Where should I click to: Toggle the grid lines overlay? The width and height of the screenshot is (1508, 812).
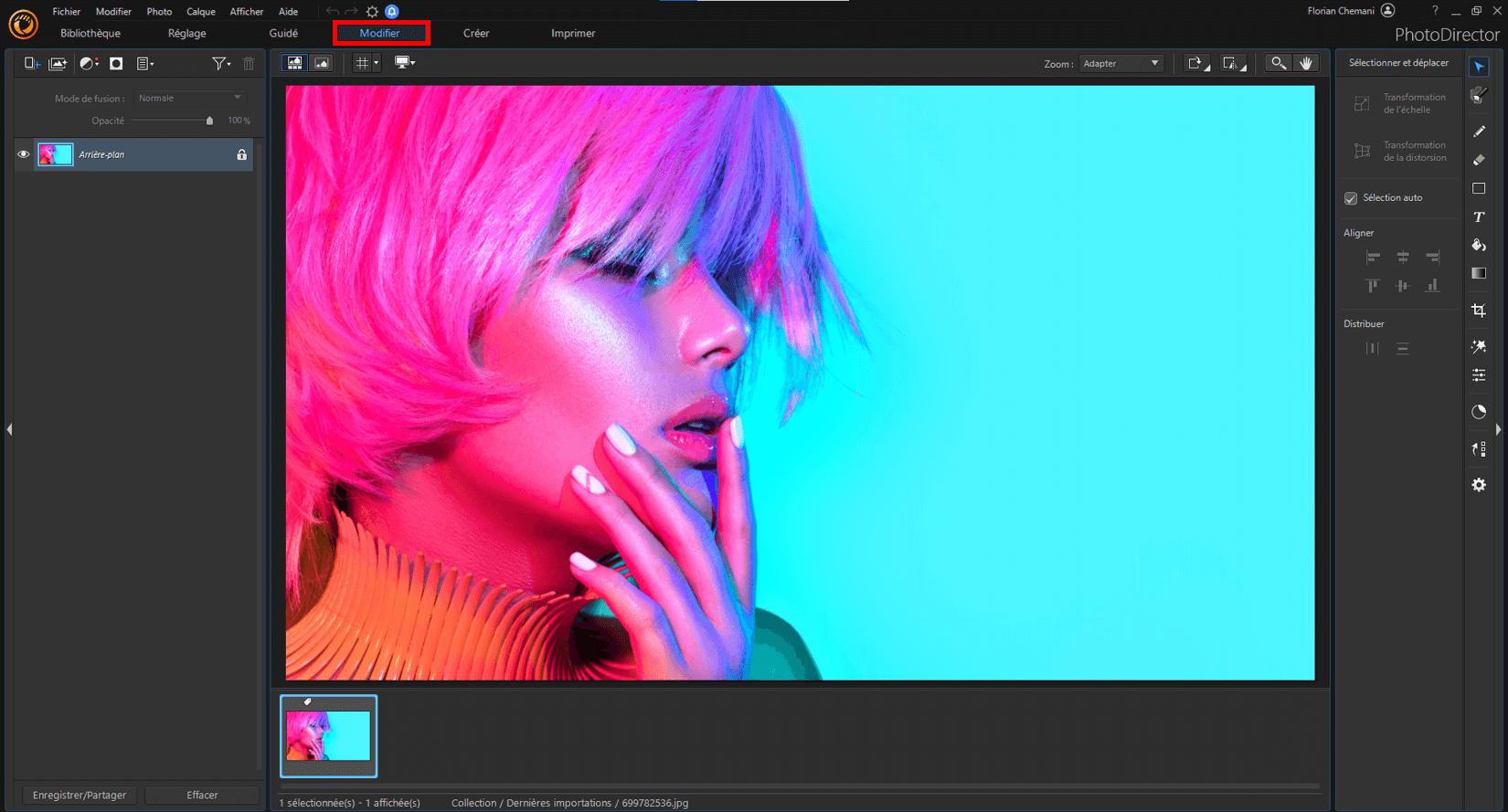click(x=362, y=63)
